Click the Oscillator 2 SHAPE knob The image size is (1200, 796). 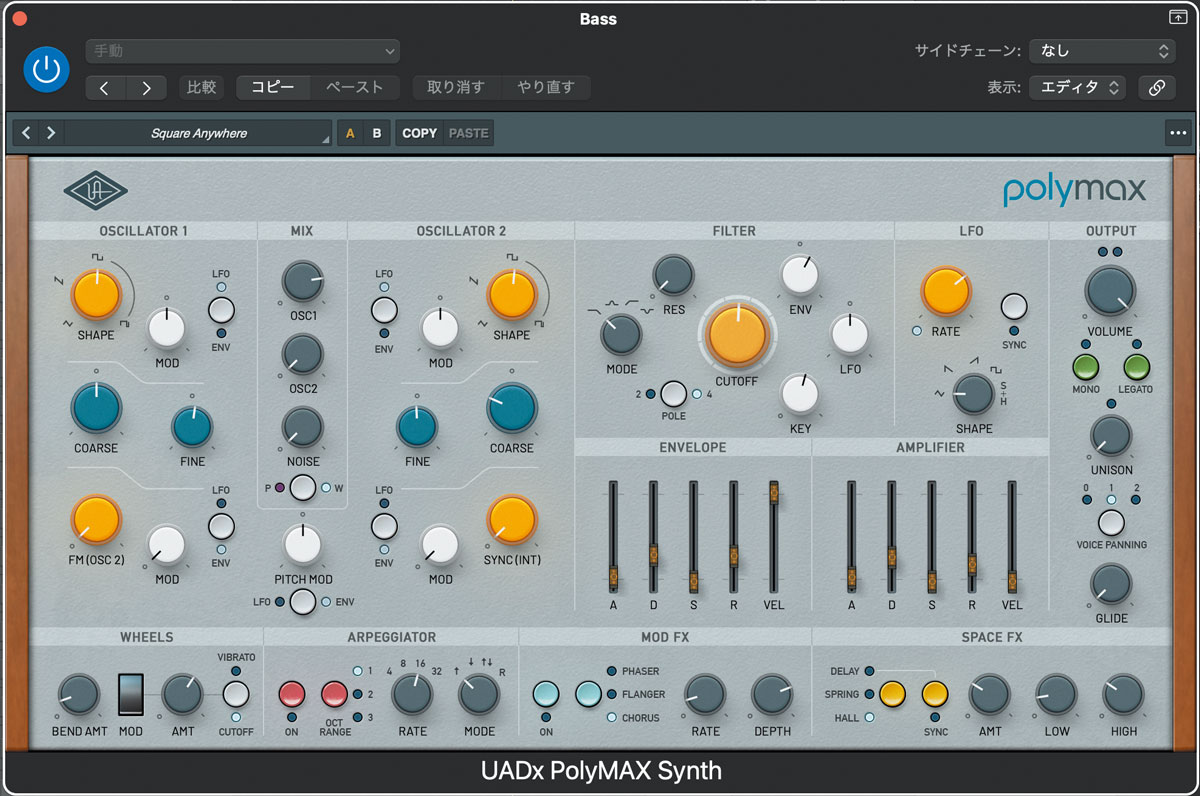tap(511, 294)
